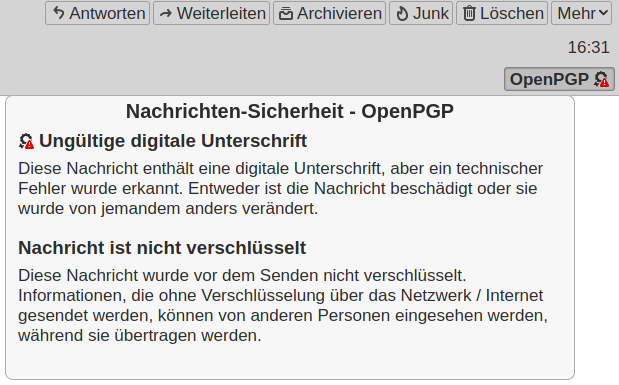The height and width of the screenshot is (385, 619).
Task: Click the Nachricht ist nicht verschlüsselt heading
Action: pos(162,248)
